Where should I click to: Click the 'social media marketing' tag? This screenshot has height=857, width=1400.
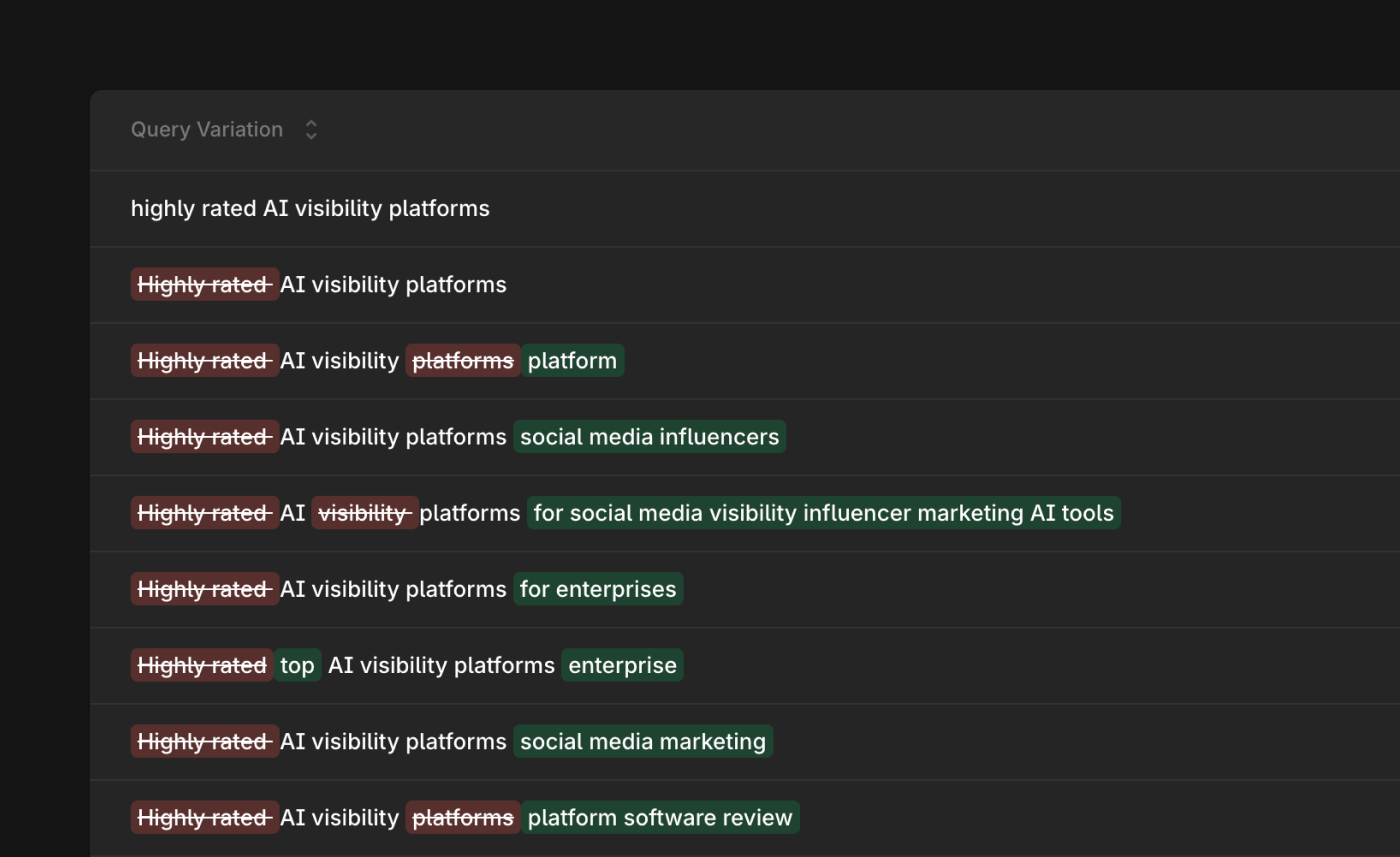(643, 741)
